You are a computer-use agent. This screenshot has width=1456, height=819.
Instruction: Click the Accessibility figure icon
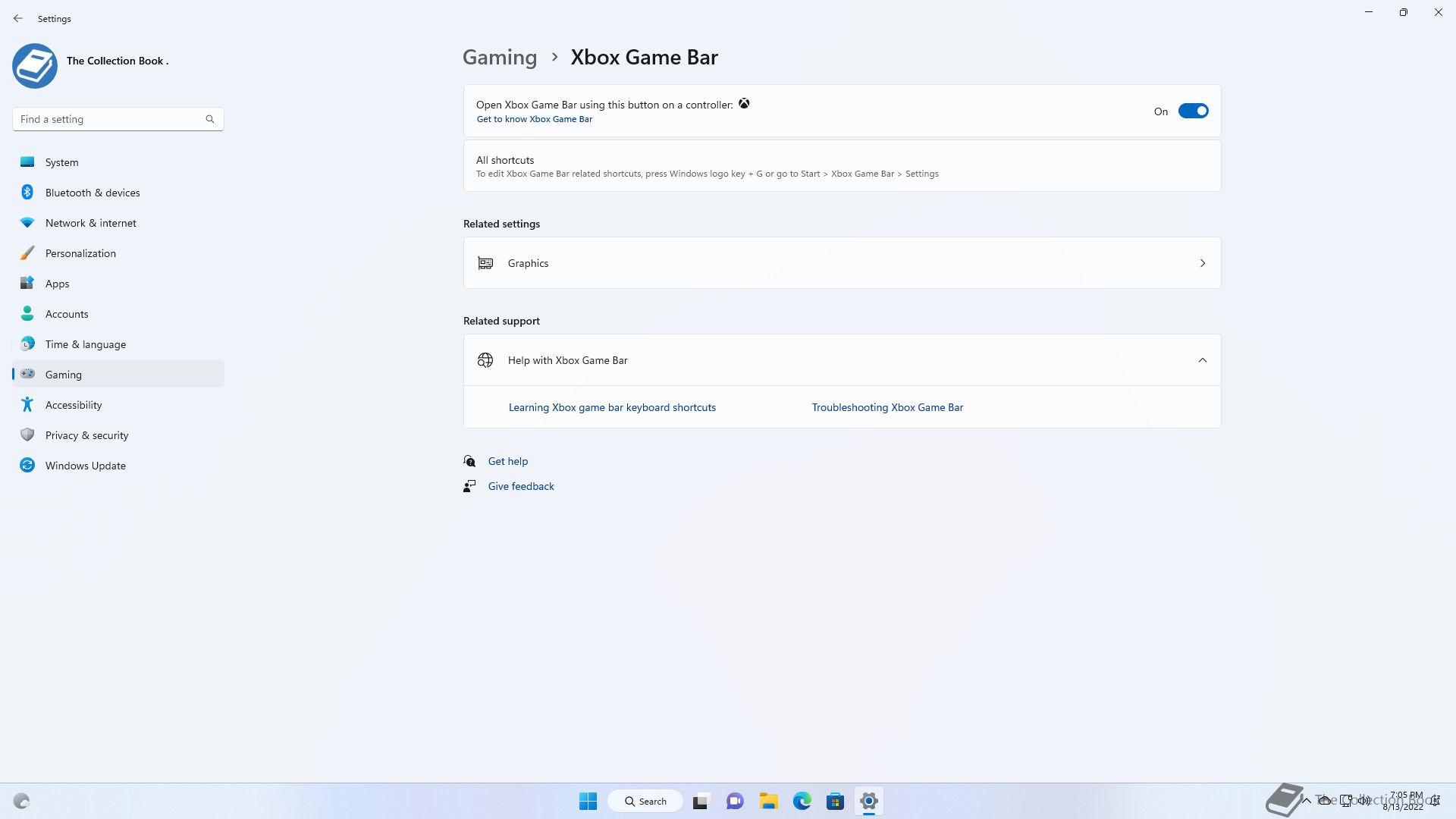27,404
